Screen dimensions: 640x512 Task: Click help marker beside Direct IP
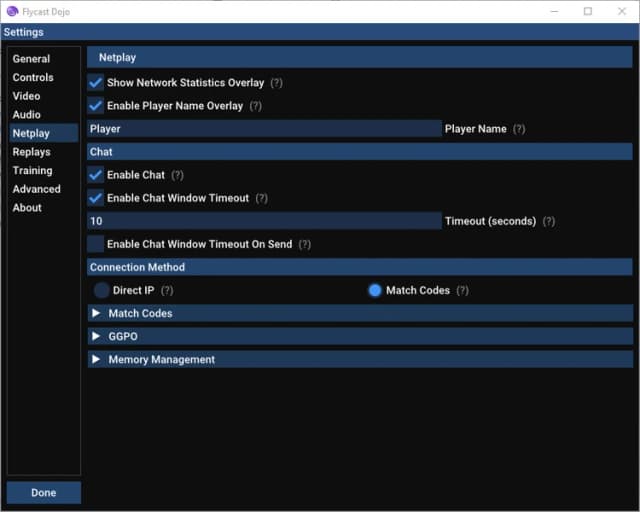(167, 291)
